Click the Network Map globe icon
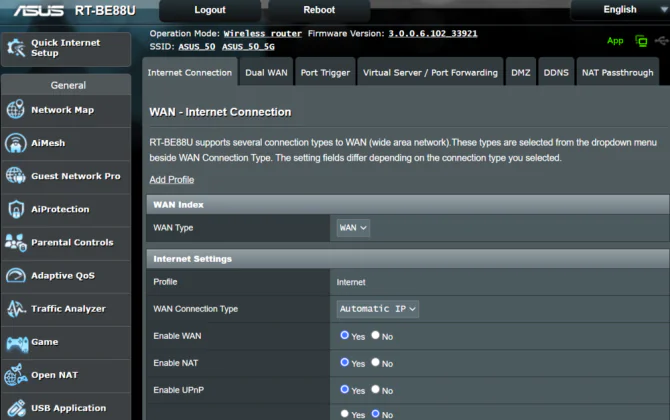670x420 pixels. [15, 109]
